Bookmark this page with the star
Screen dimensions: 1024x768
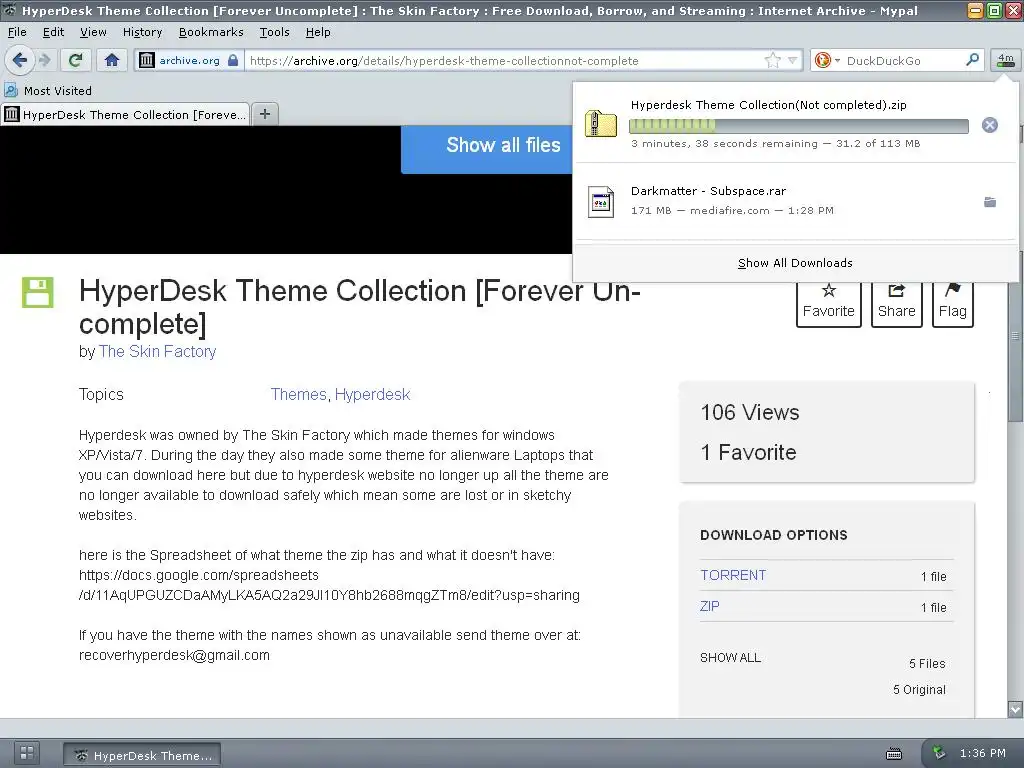(773, 60)
